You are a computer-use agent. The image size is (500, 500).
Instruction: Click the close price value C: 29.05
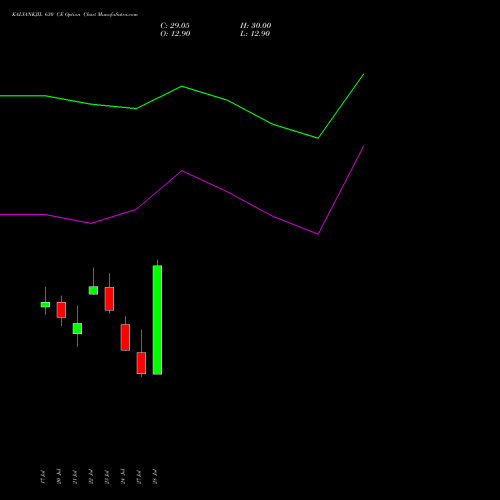click(175, 26)
